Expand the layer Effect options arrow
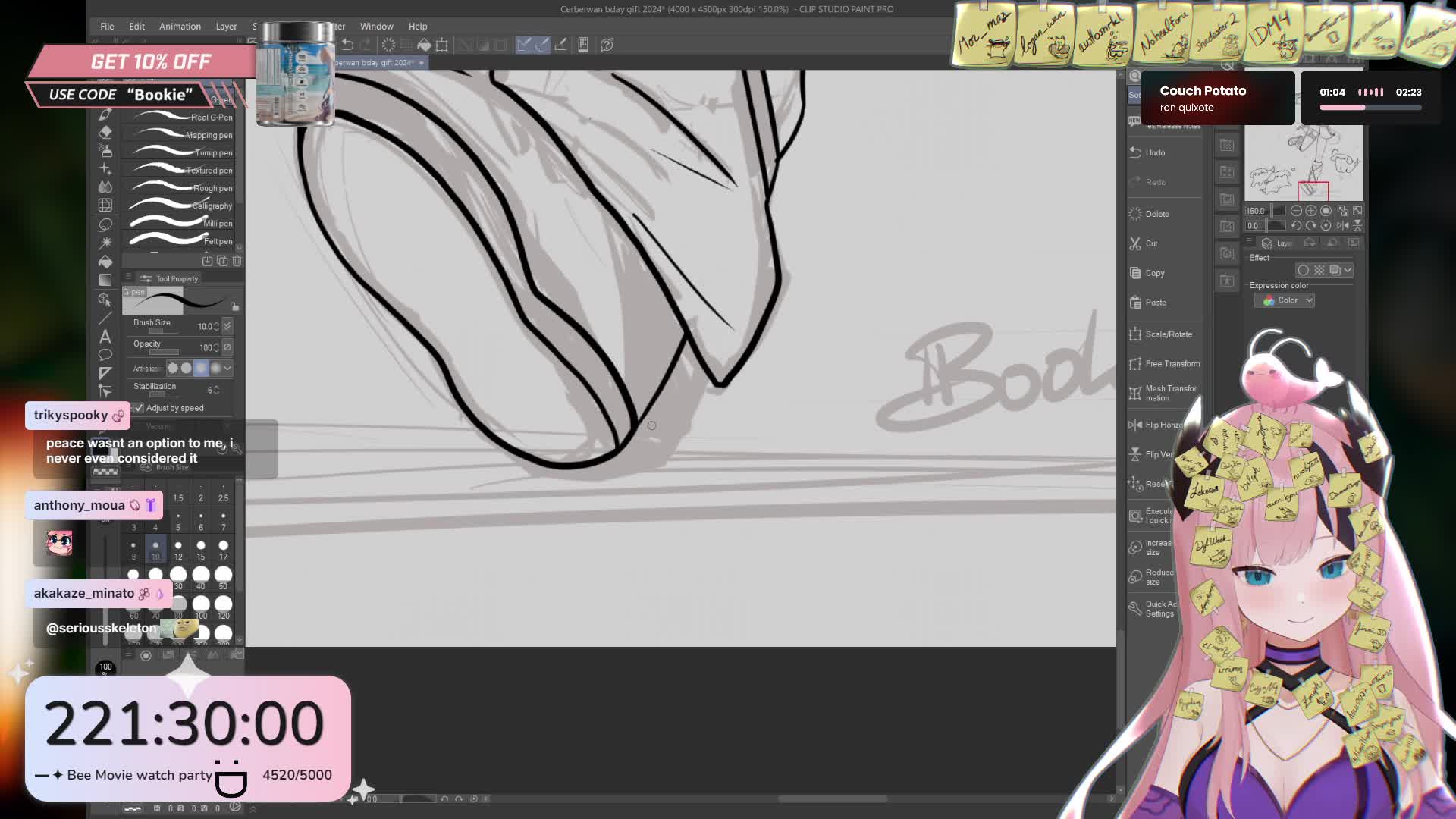The height and width of the screenshot is (819, 1456). coord(1348,270)
